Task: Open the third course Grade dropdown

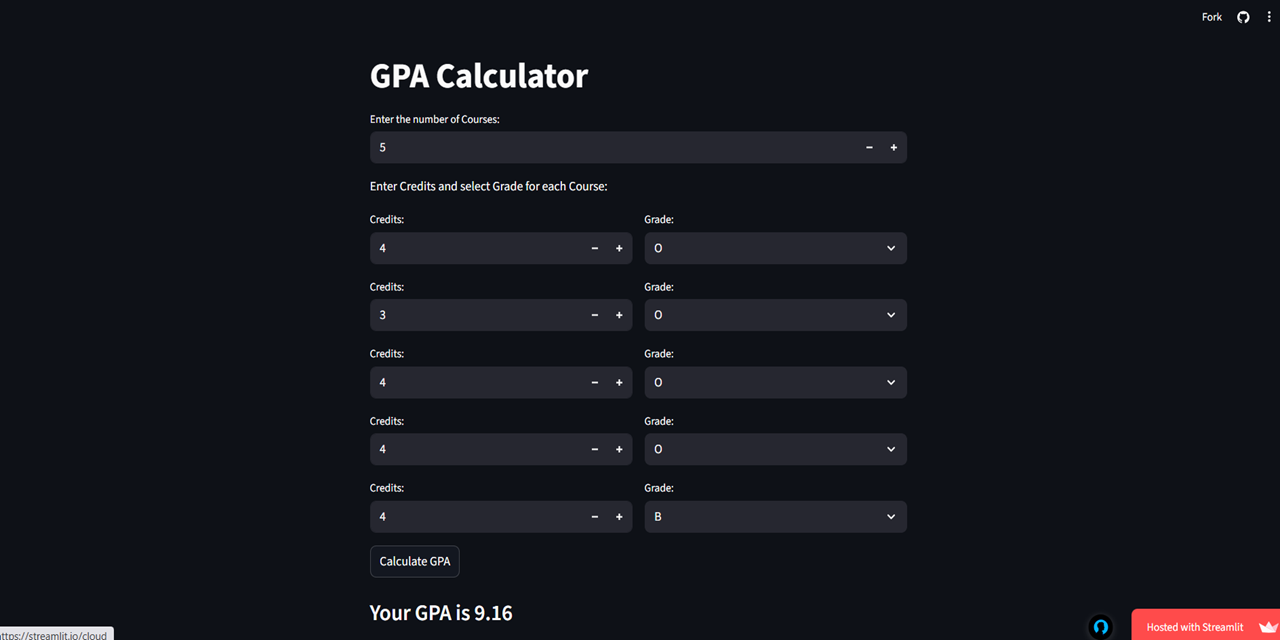Action: tap(775, 382)
